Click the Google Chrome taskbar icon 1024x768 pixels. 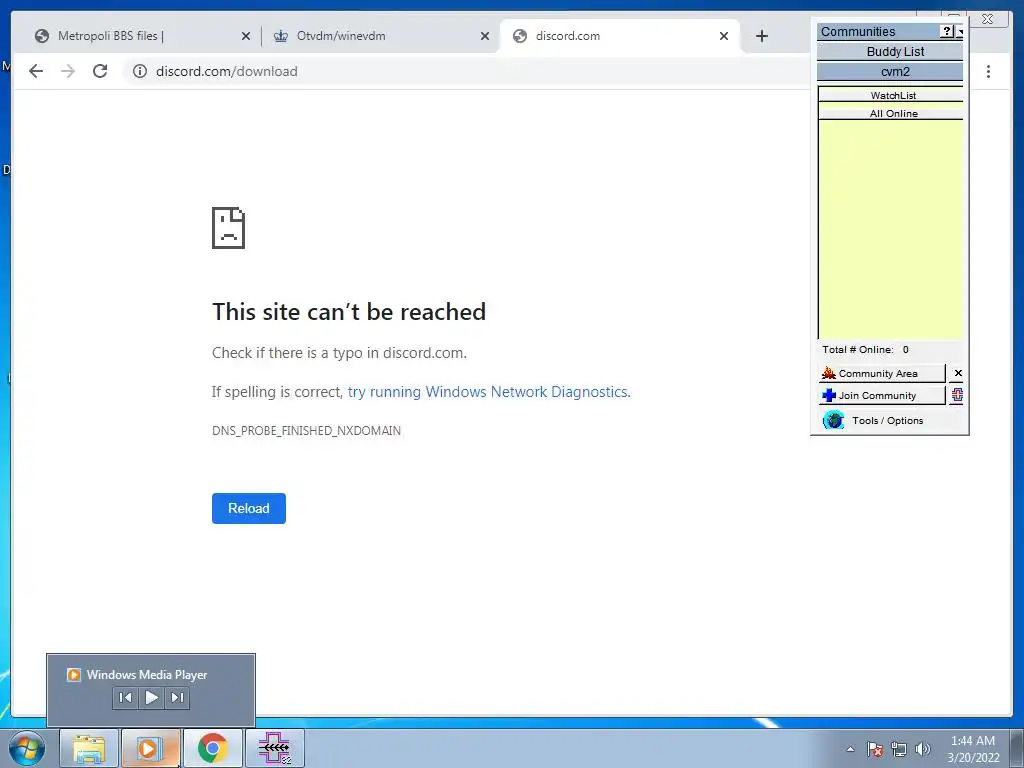click(212, 748)
